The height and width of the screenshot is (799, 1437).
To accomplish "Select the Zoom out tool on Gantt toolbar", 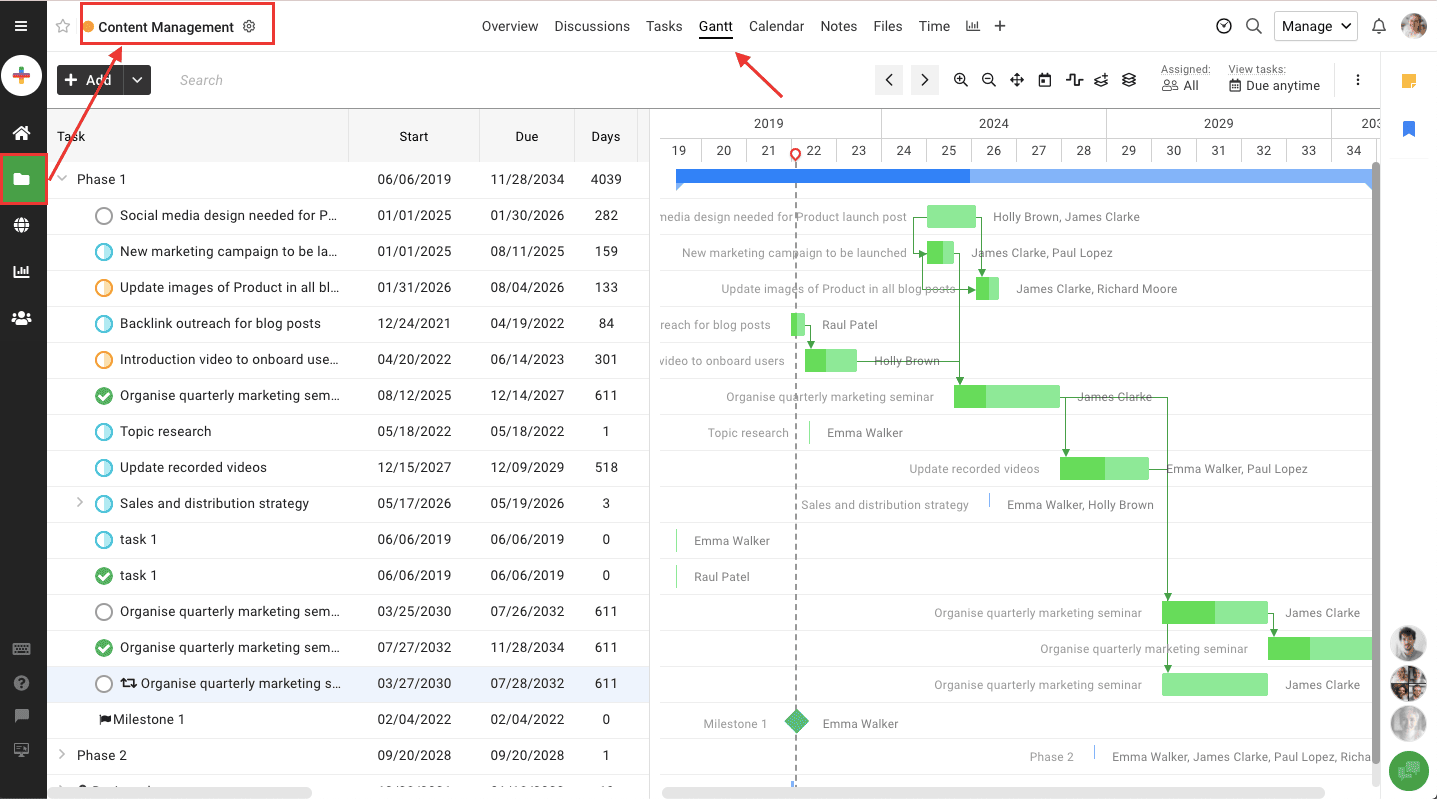I will (989, 80).
